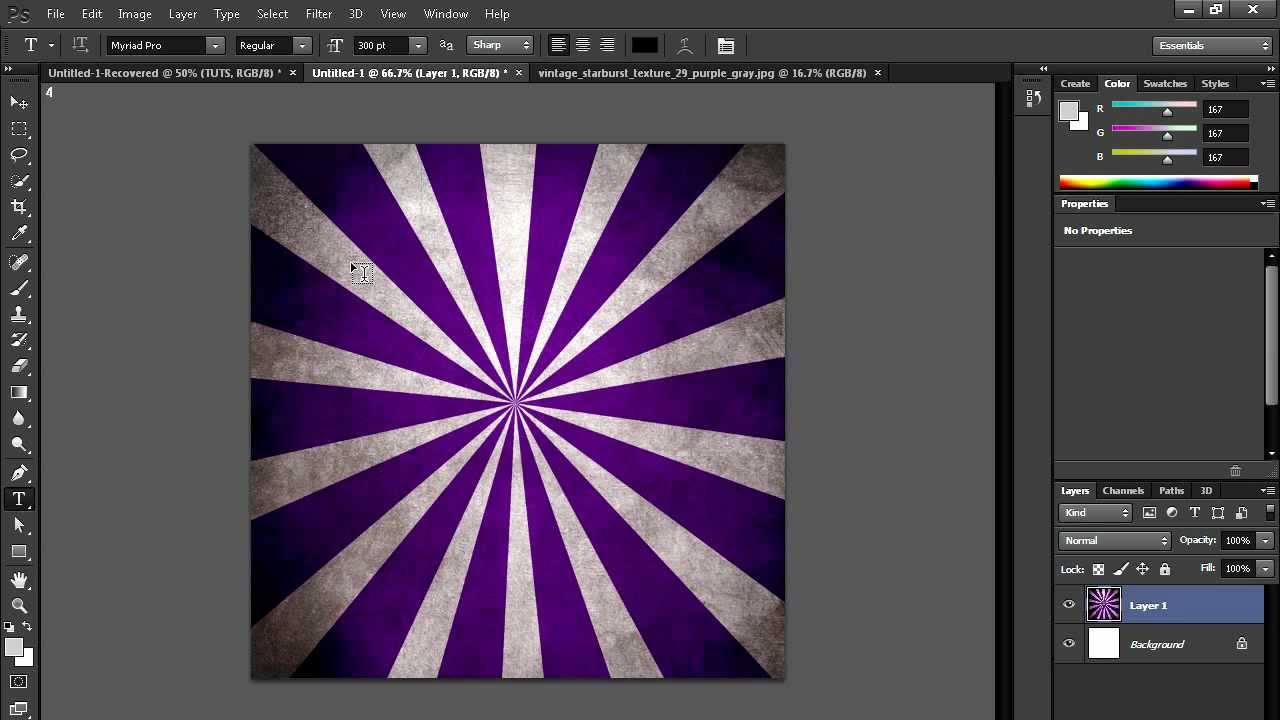Select the Path Selection tool

[19, 525]
